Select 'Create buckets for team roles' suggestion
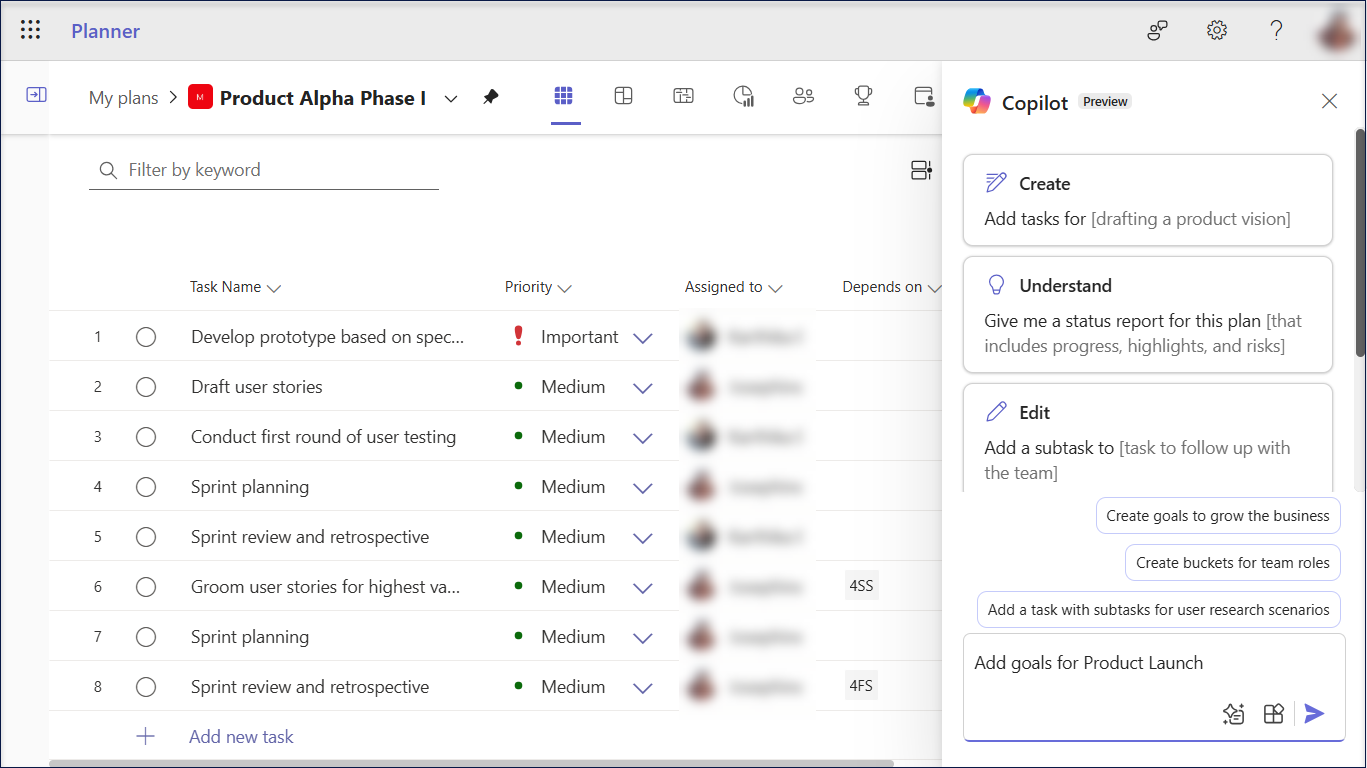 point(1232,562)
